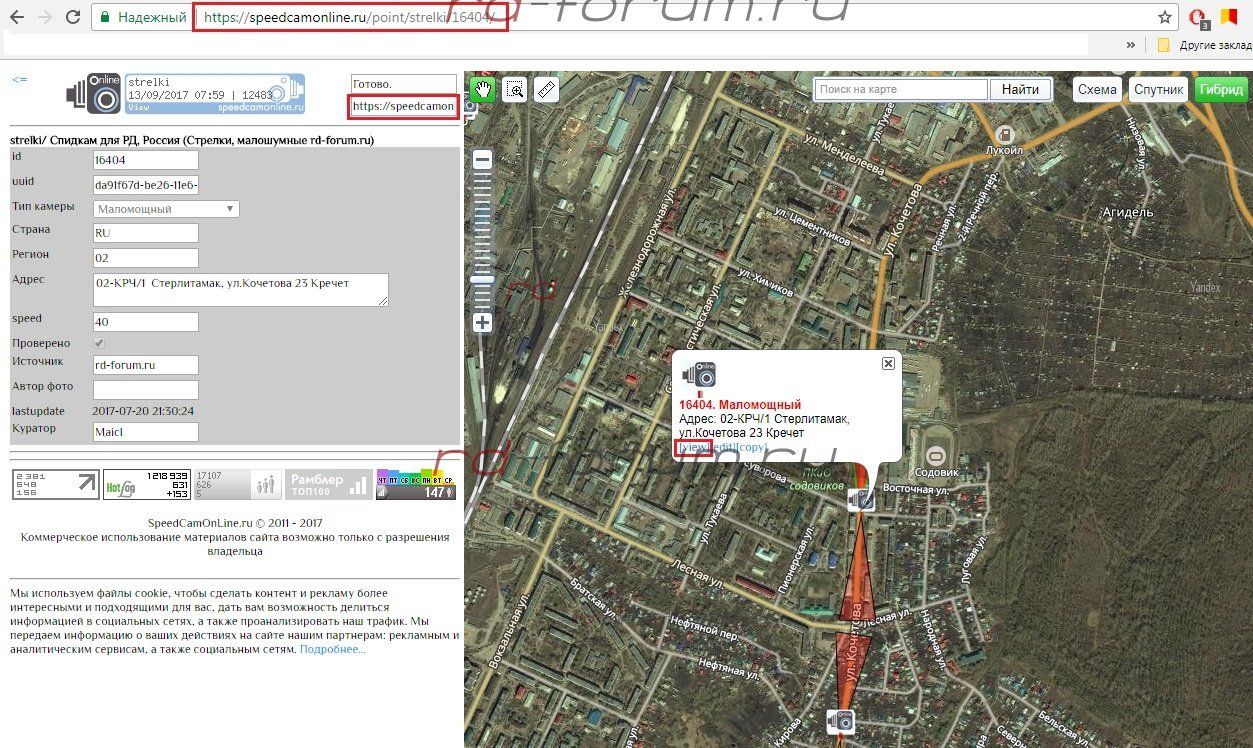Switch map to Гибрид layer
Image resolution: width=1253 pixels, height=748 pixels.
[x=1221, y=90]
